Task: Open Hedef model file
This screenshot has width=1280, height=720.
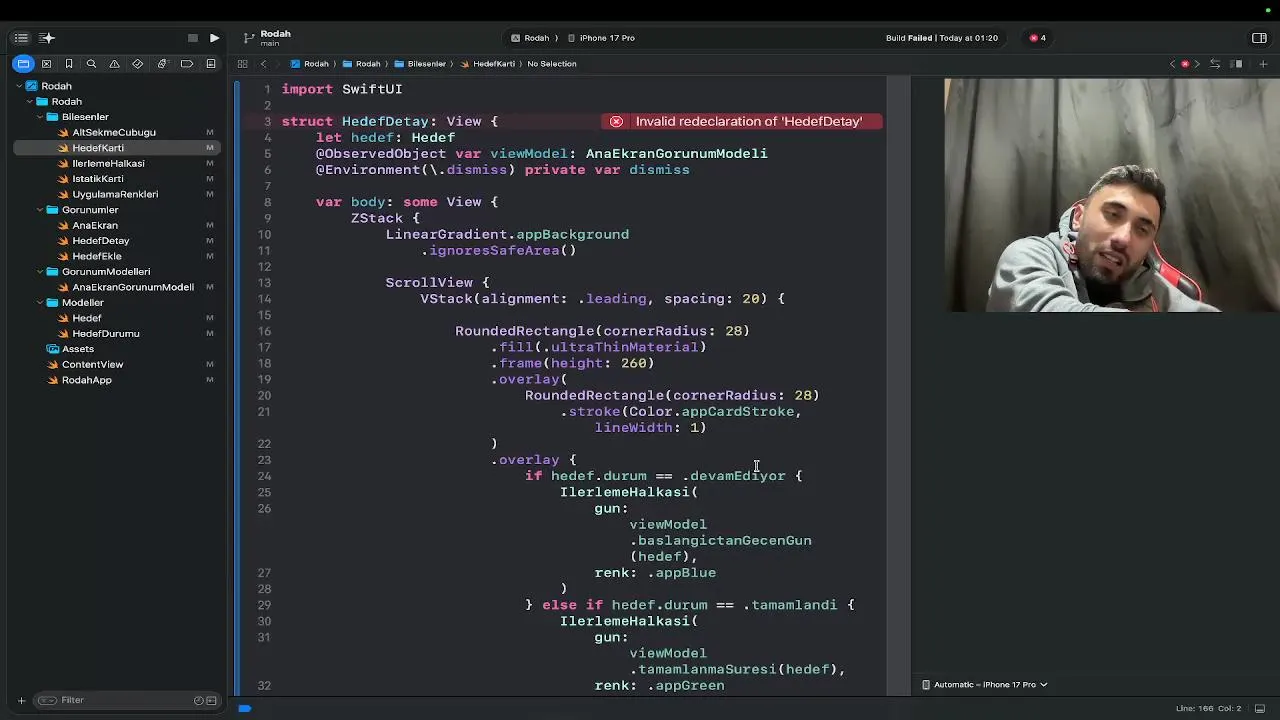Action: [x=86, y=318]
